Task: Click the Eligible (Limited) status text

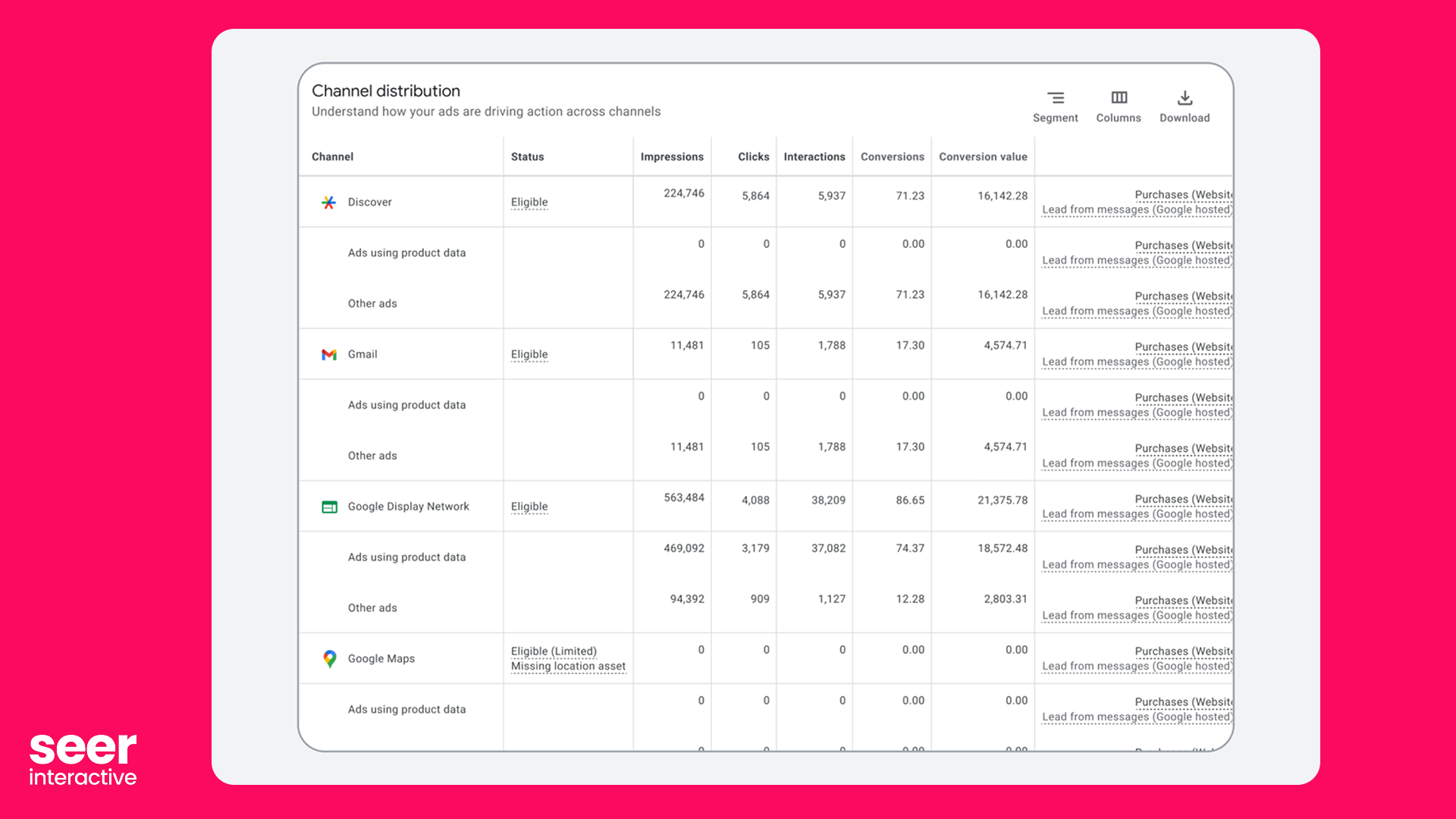Action: click(554, 651)
